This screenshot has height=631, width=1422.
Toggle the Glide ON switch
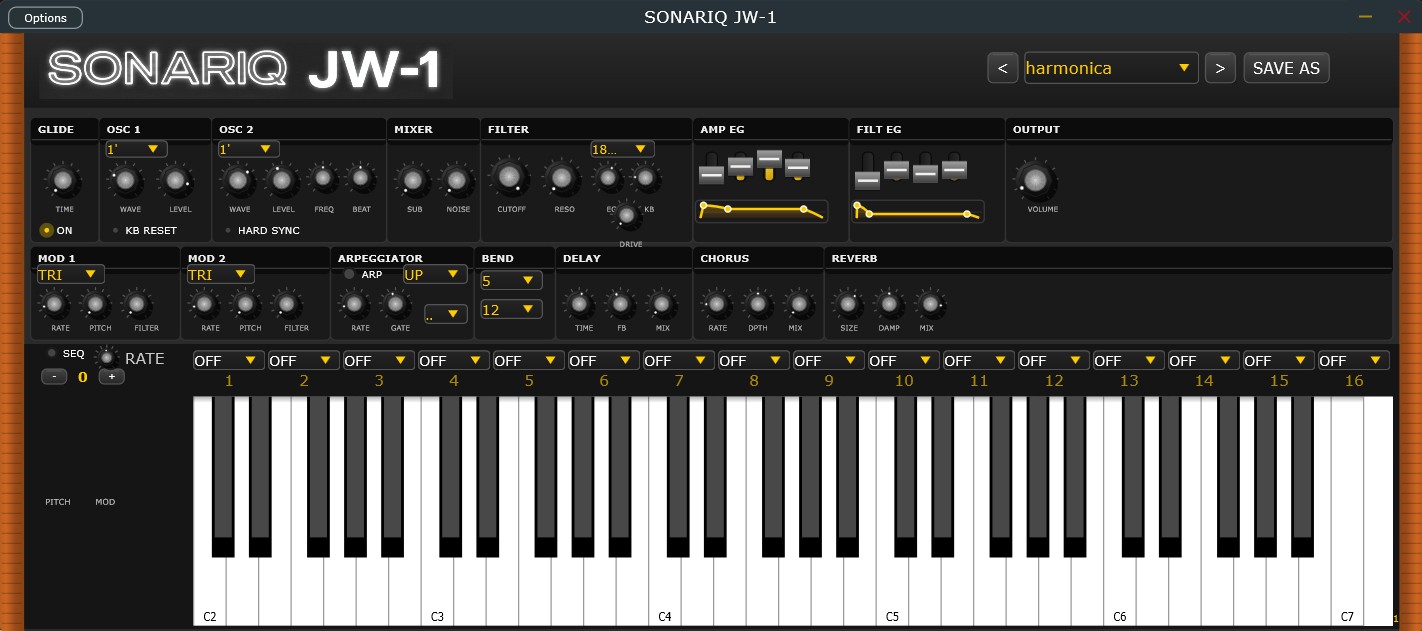(47, 230)
